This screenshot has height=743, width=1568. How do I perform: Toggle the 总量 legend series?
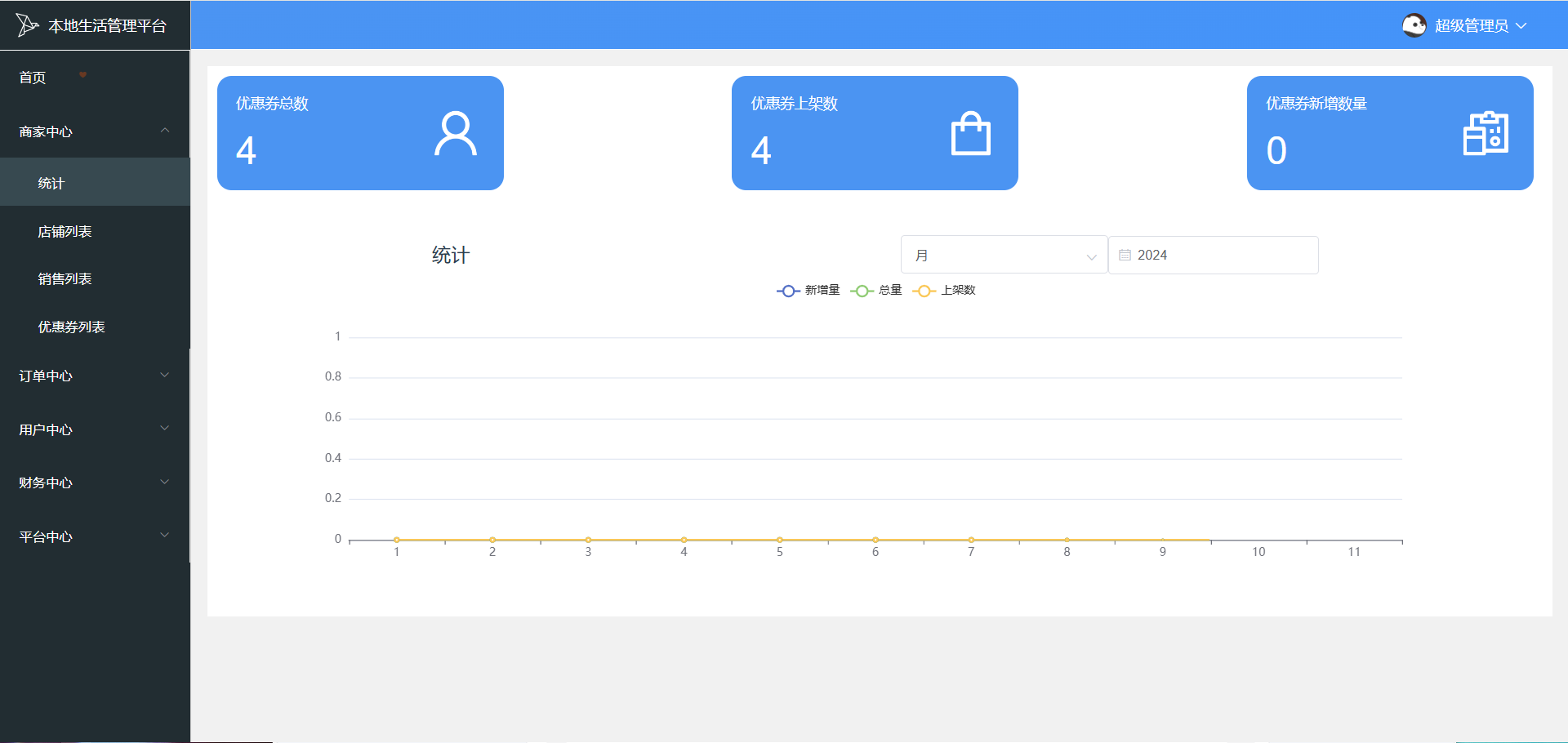point(876,291)
